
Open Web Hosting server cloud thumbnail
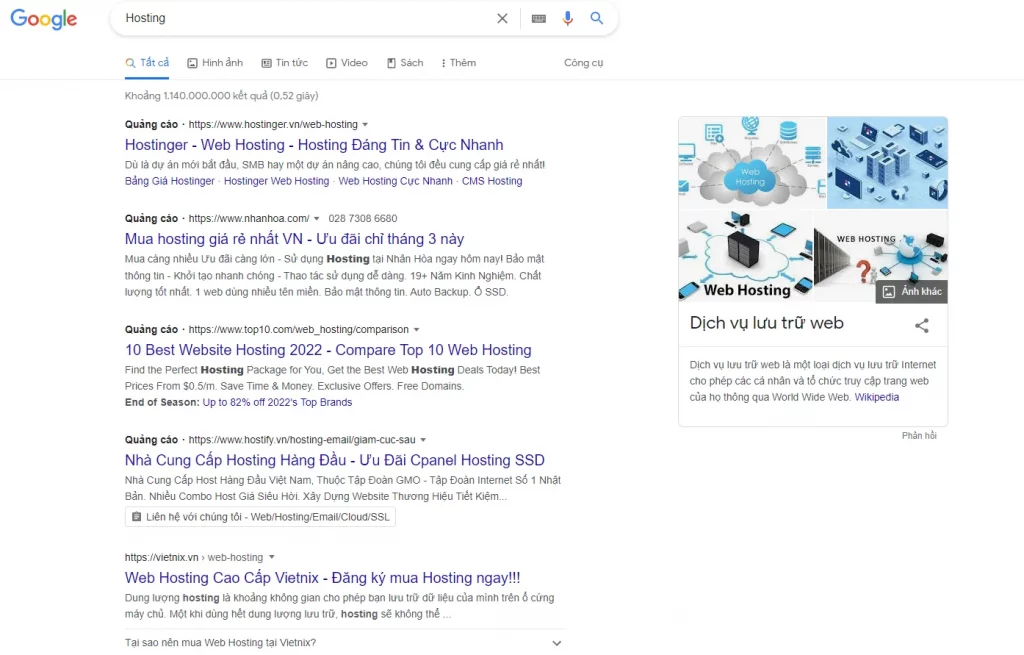[746, 255]
